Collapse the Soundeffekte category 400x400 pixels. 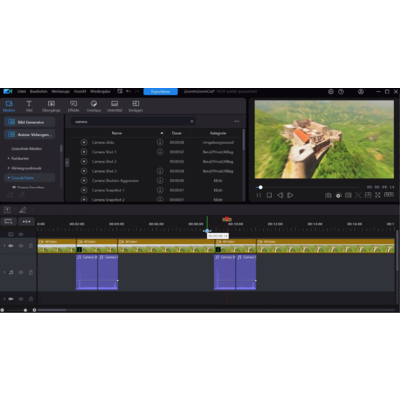pyautogui.click(x=9, y=178)
